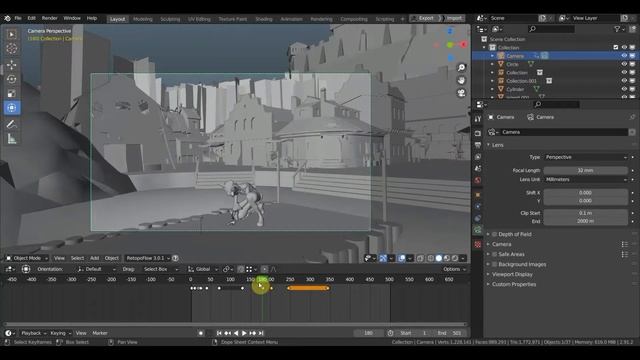Click the RetopoFlow help question mark icon
640x360 pixels.
tap(176, 258)
